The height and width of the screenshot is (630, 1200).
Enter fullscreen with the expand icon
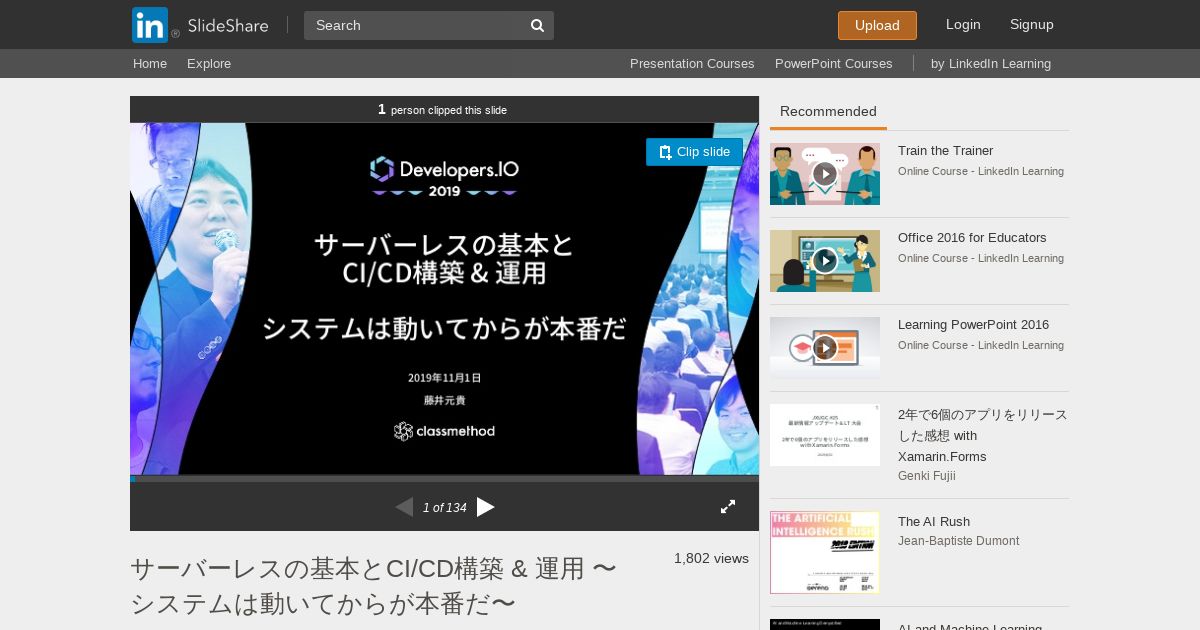pyautogui.click(x=728, y=507)
